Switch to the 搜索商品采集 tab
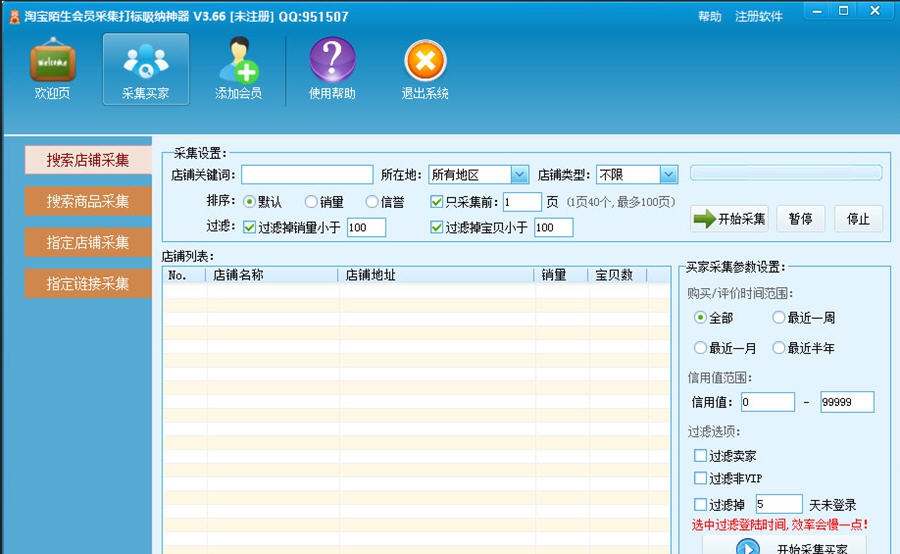The image size is (900, 554). [x=88, y=201]
